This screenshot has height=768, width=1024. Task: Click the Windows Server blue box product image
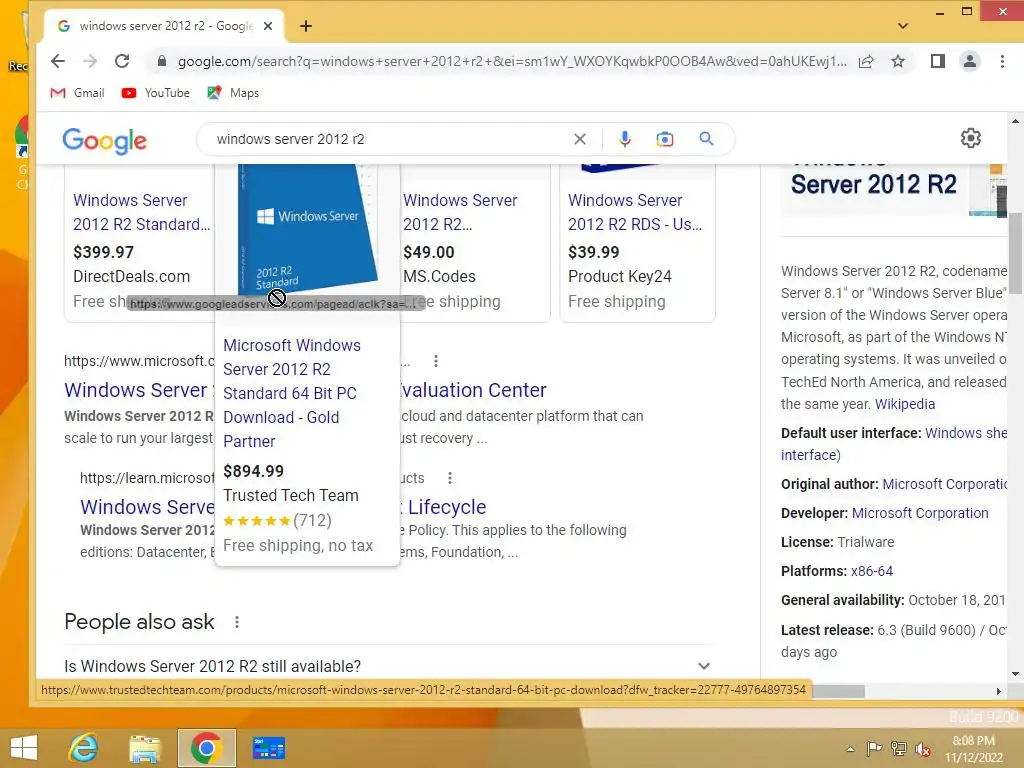click(308, 229)
